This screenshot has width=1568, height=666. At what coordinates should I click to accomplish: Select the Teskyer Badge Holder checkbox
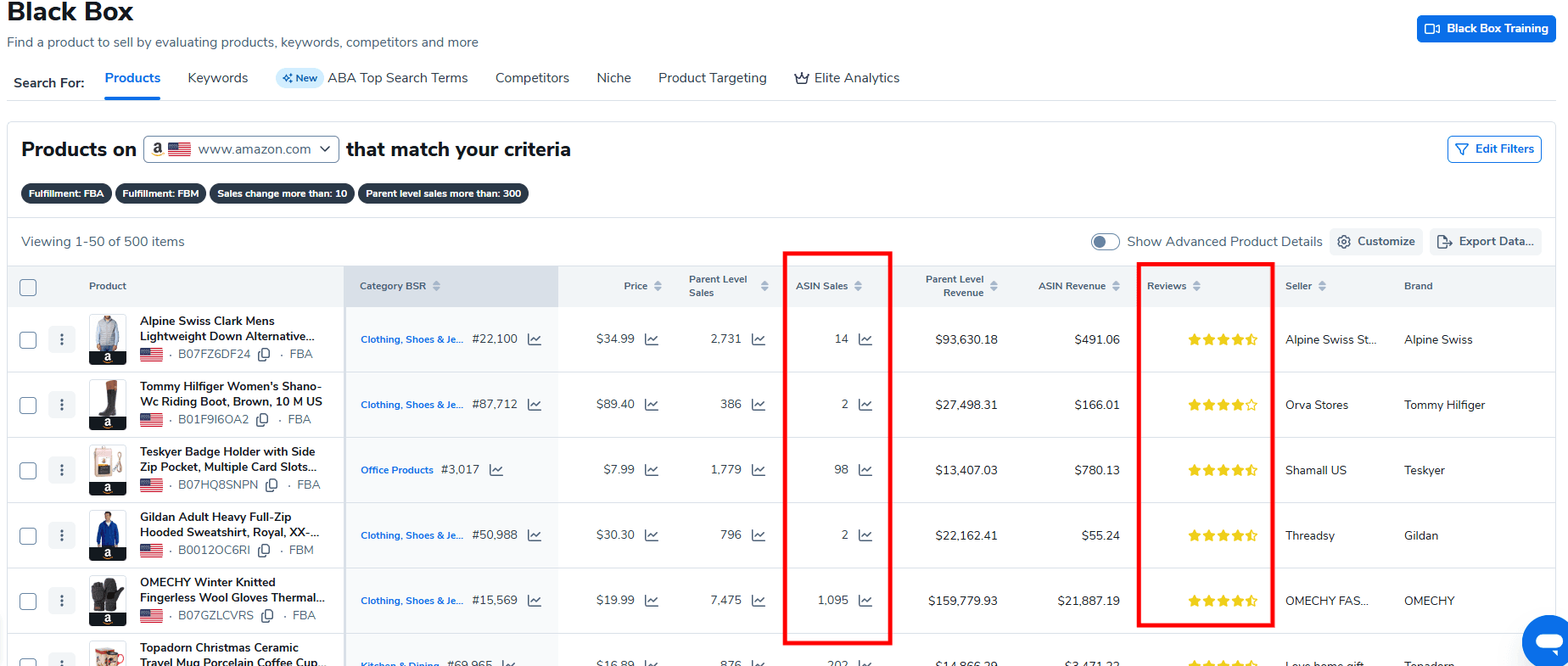click(28, 470)
